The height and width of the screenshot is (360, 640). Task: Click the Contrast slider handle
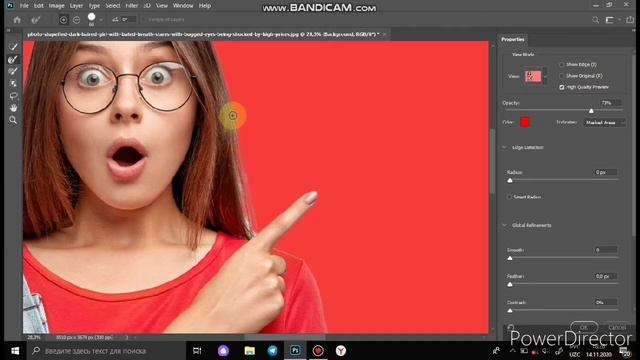510,311
